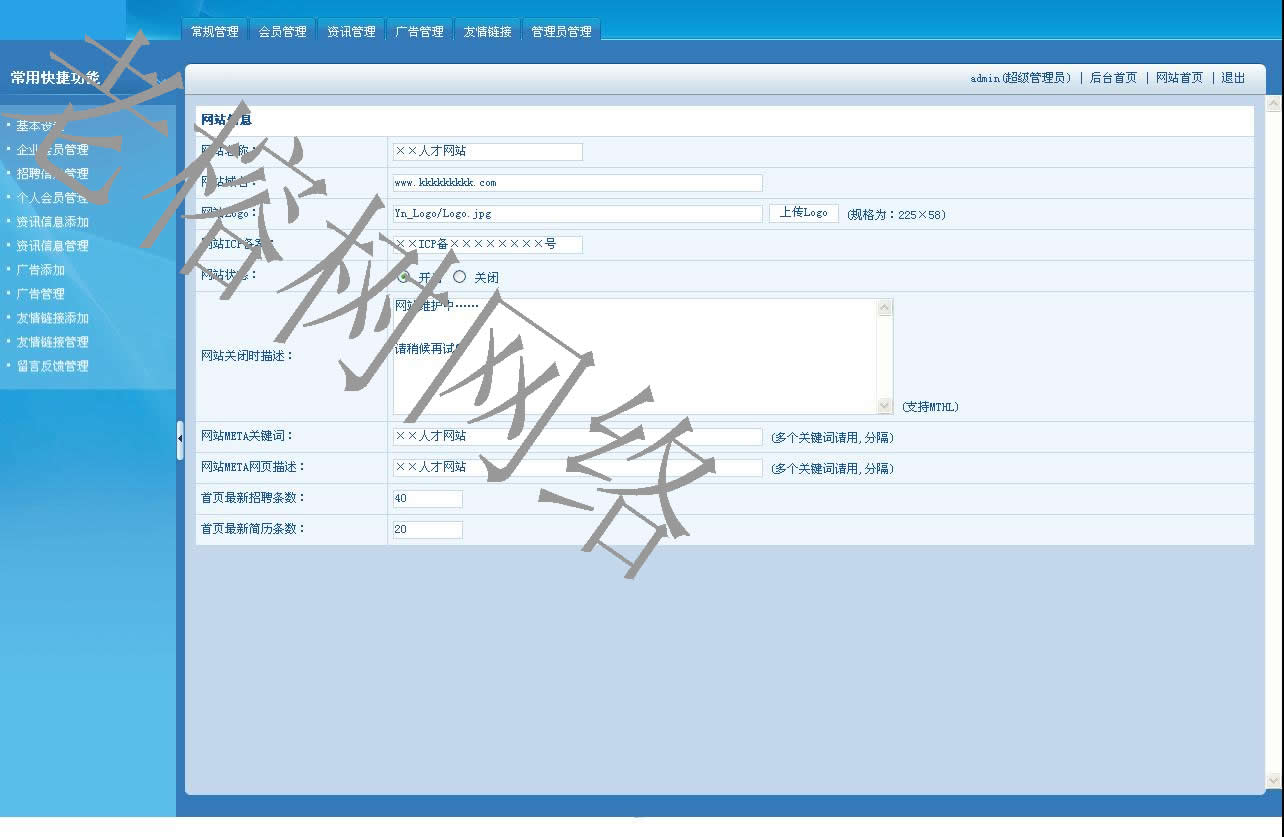The width and height of the screenshot is (1284, 837).
Task: Open the 资讯管理 tab
Action: click(351, 31)
